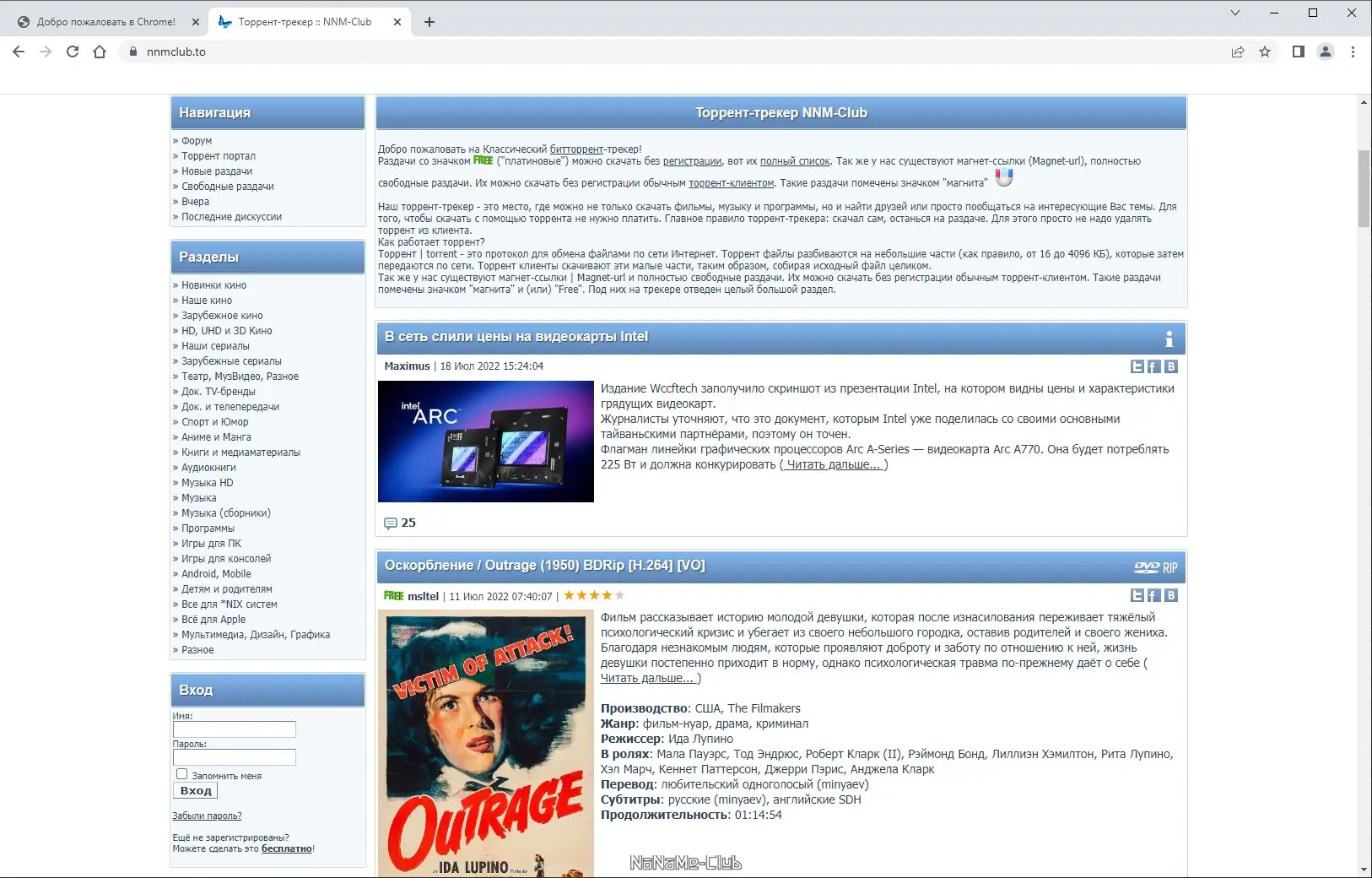Open 'Форум' in the navigation menu
This screenshot has width=1372, height=878.
click(197, 141)
